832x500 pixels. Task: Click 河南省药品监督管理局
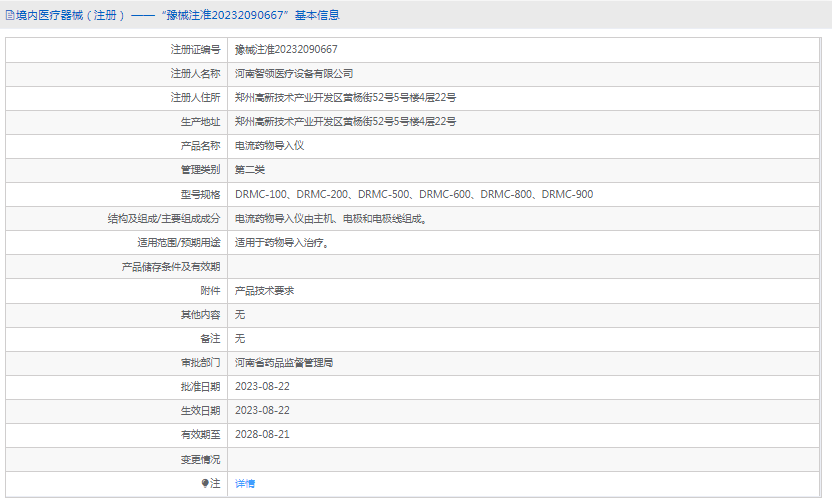(x=284, y=363)
